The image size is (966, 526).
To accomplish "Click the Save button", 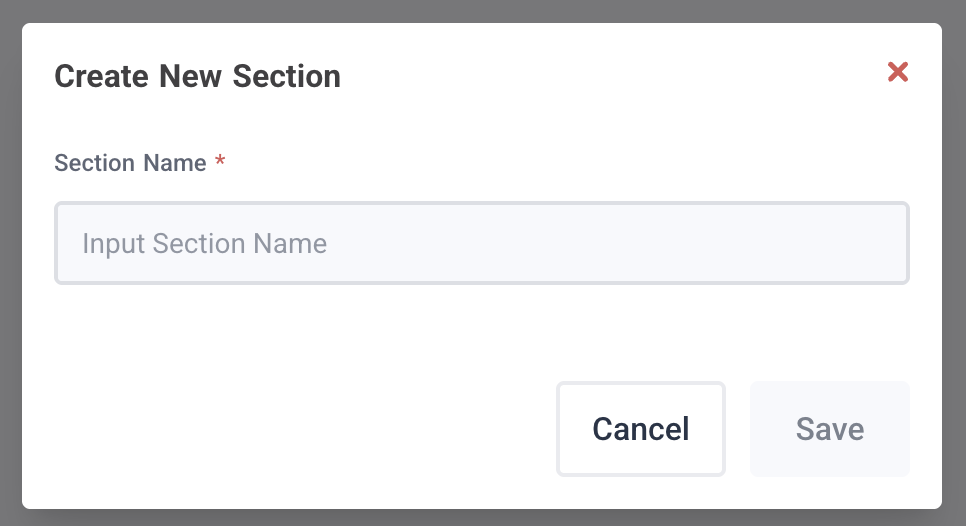I will [829, 429].
